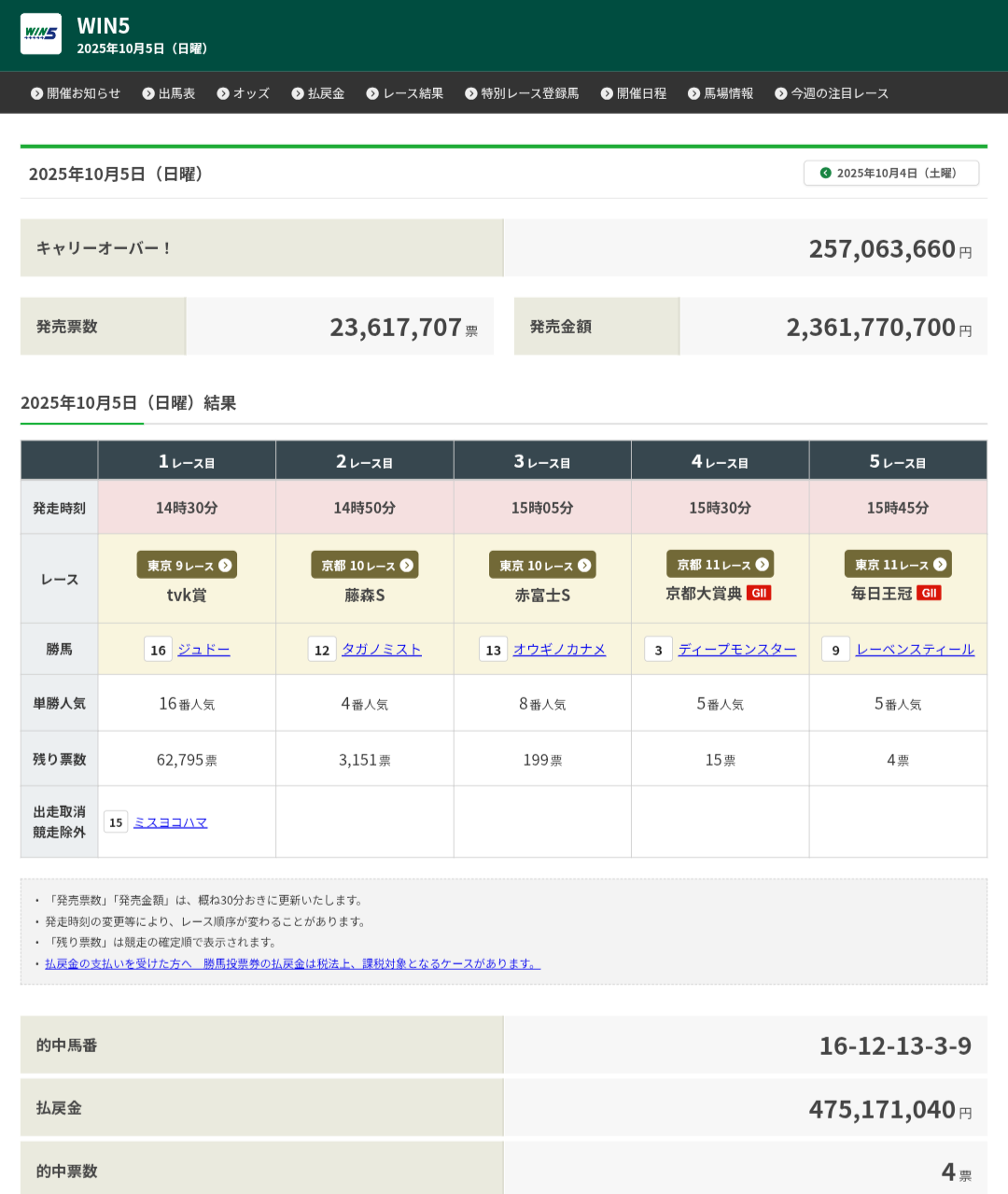Image resolution: width=1008 pixels, height=1194 pixels.
Task: Open the 京都 11レース race button
Action: point(720,564)
